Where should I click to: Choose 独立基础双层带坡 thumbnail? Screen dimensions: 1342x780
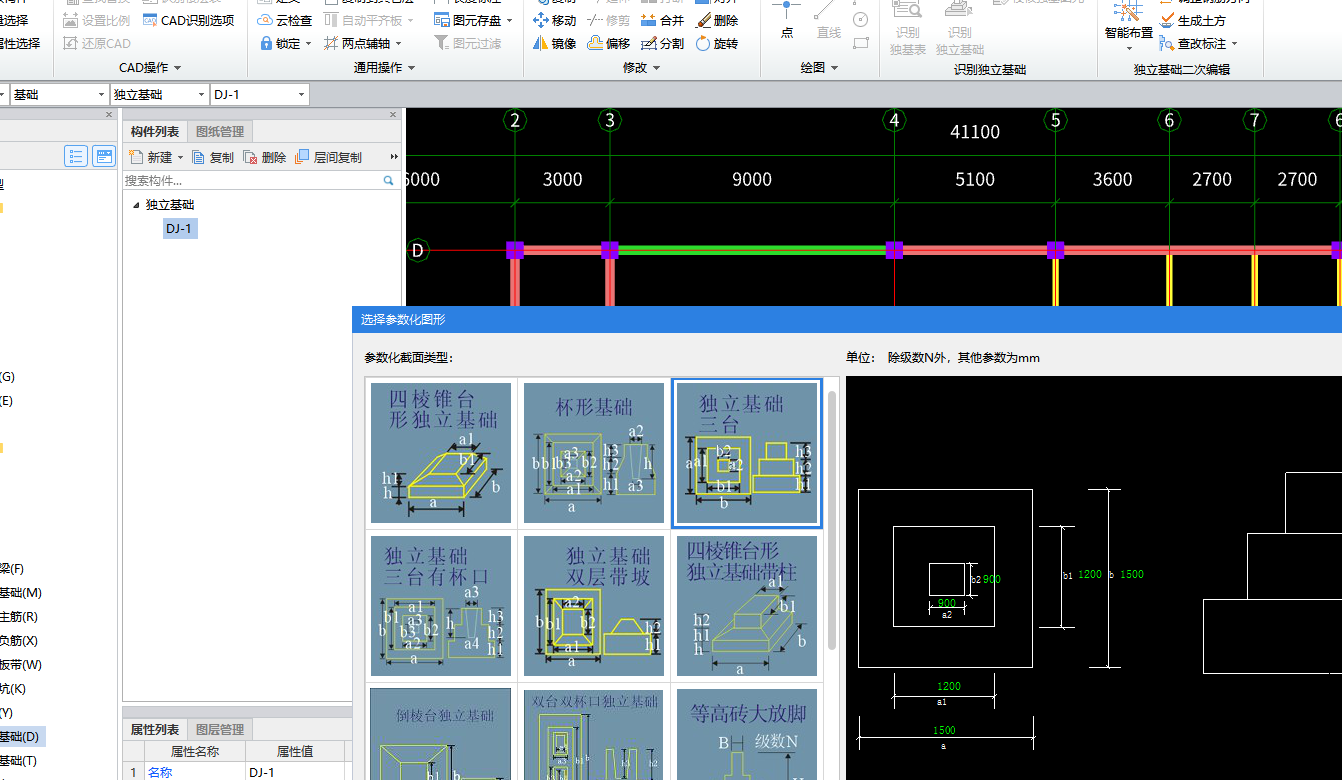click(x=594, y=606)
